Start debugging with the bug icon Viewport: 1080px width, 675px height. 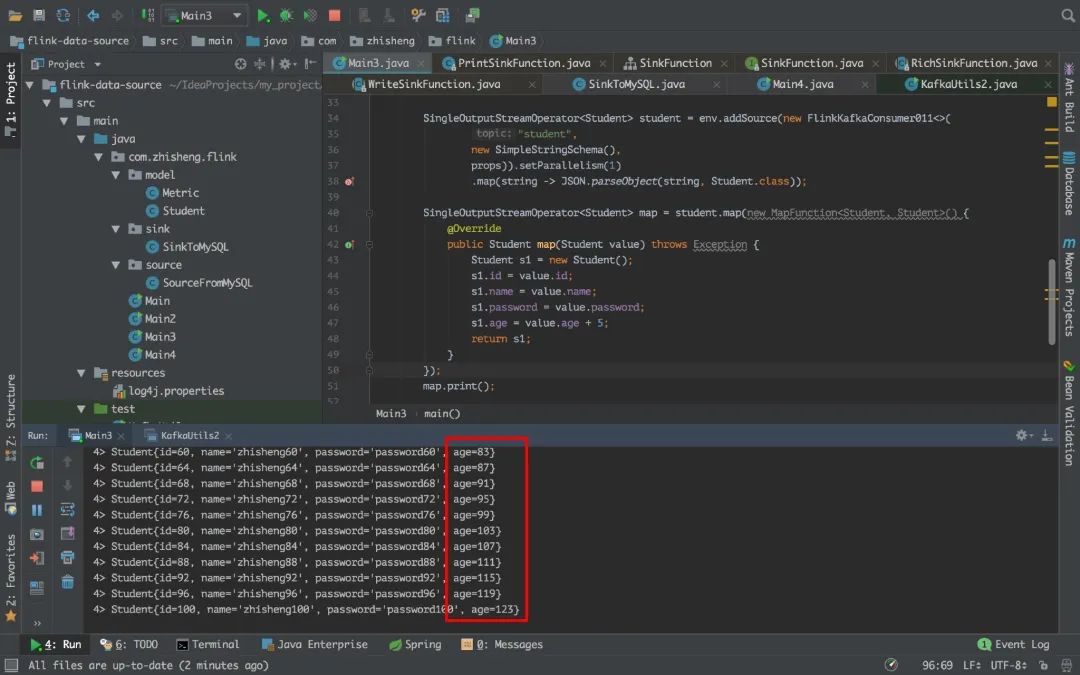coord(286,15)
